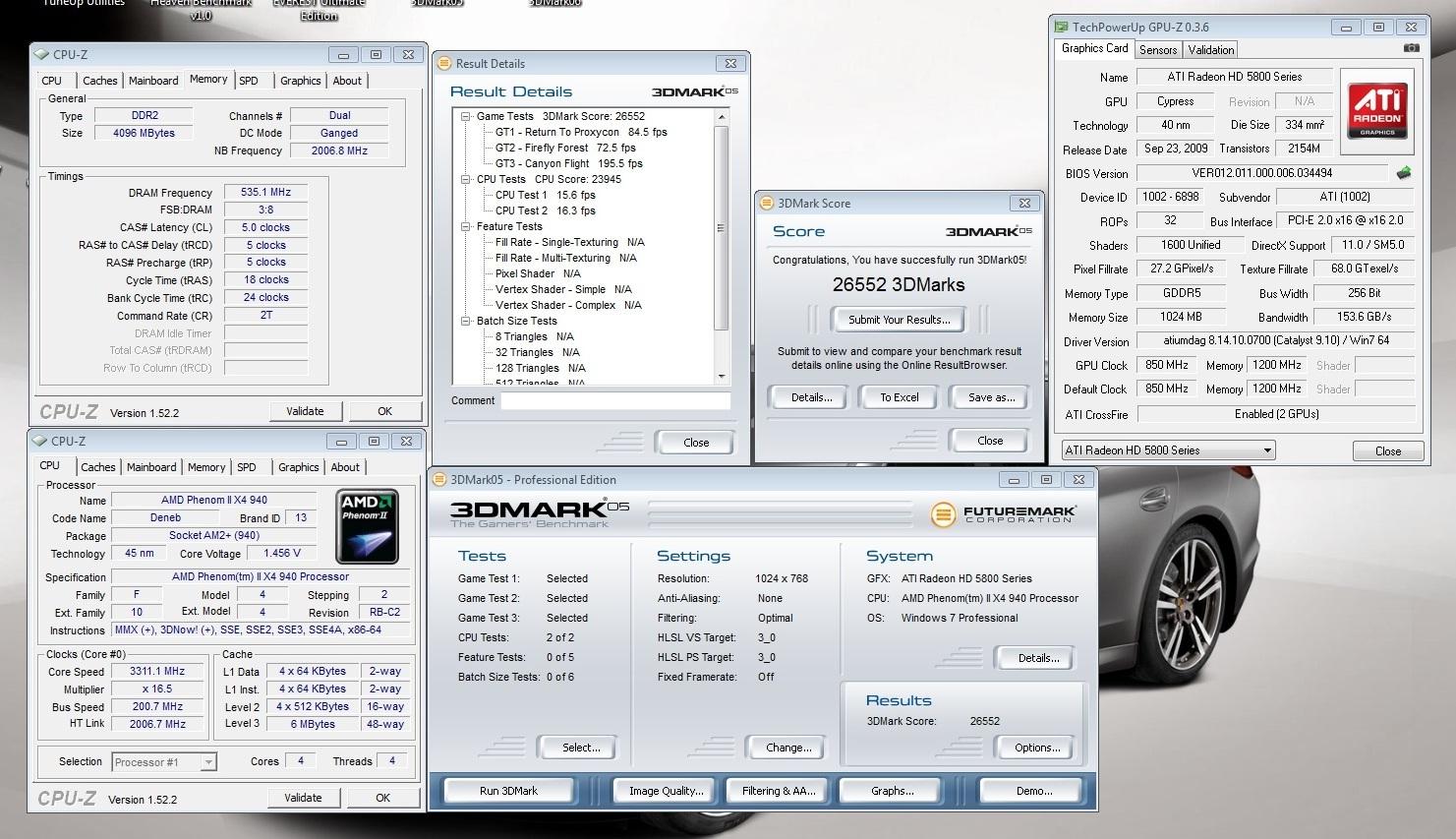Click the Result Details window title icon

coord(443,64)
